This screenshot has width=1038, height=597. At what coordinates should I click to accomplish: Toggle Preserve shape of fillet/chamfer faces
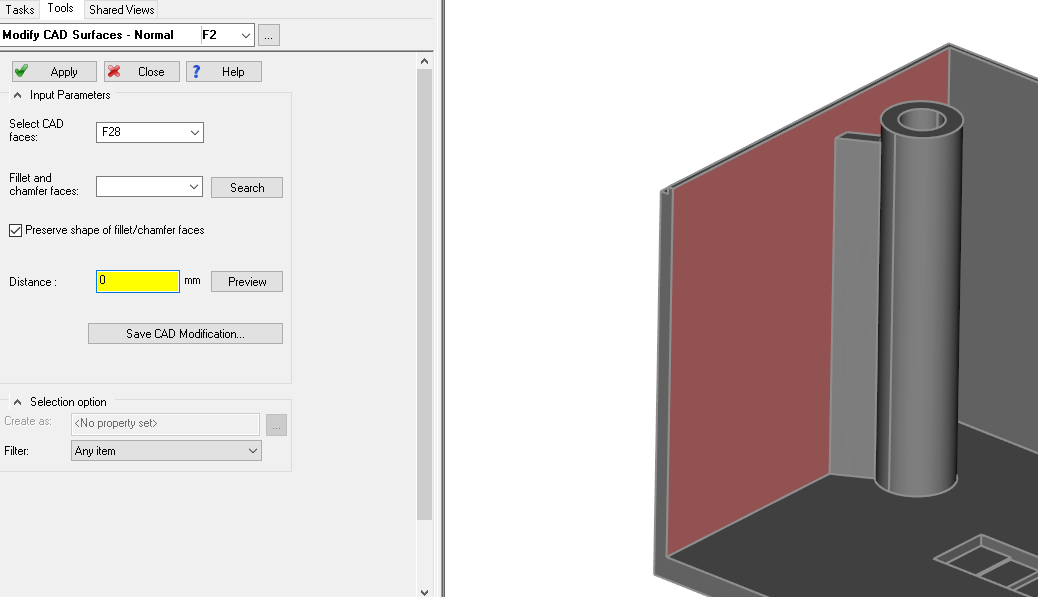point(15,230)
